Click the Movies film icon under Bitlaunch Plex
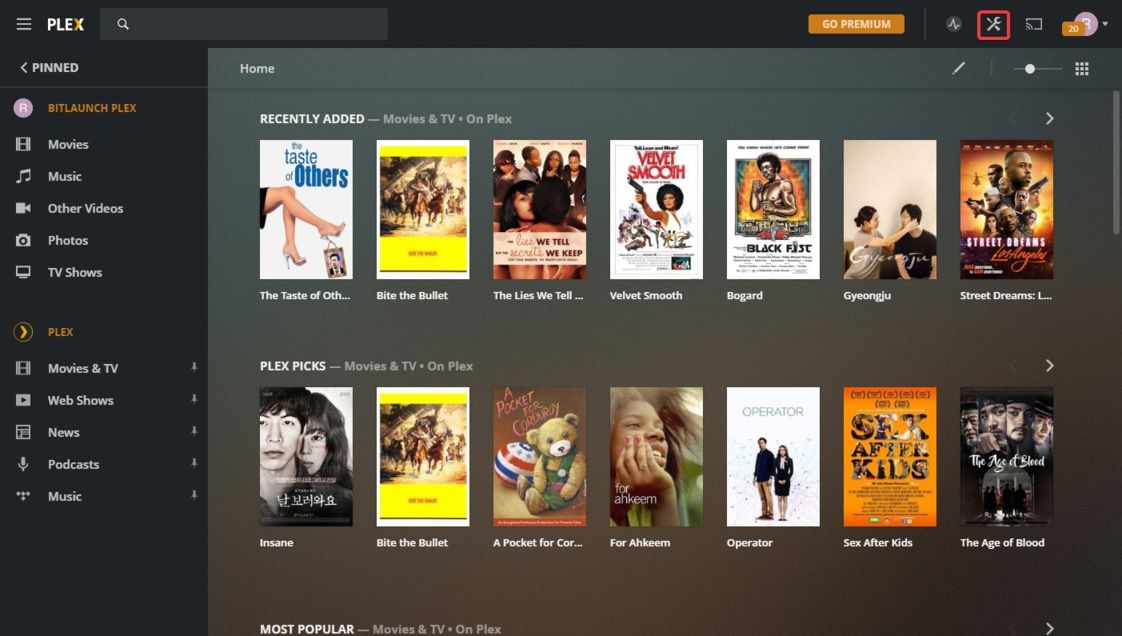 tap(23, 144)
